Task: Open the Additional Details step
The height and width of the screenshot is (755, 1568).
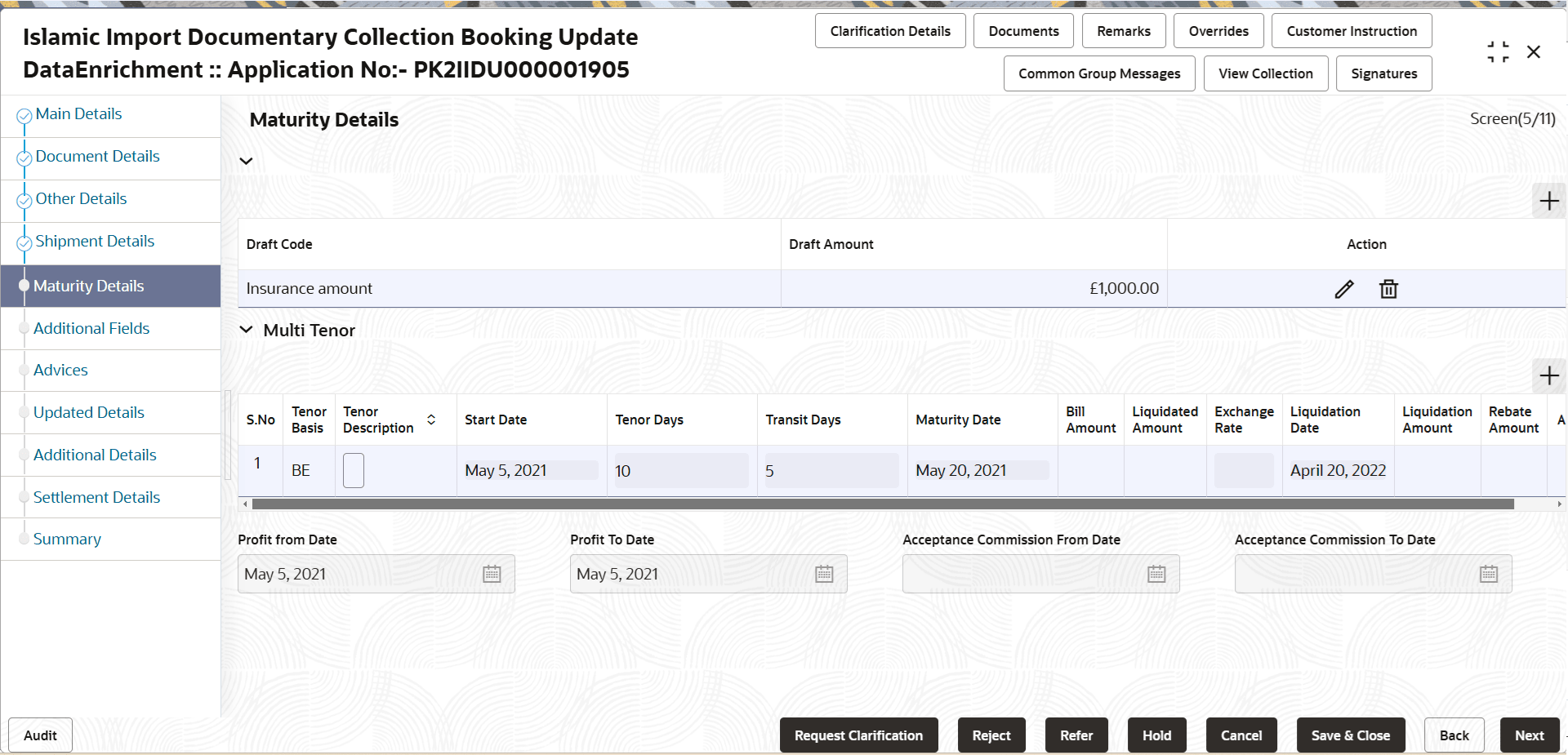Action: [95, 455]
